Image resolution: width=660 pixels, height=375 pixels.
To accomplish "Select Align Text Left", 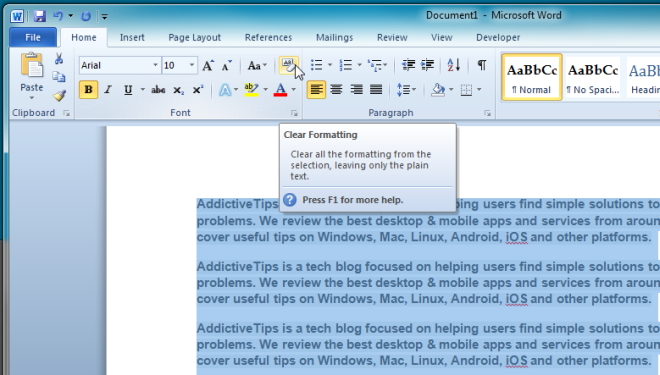I will point(316,90).
